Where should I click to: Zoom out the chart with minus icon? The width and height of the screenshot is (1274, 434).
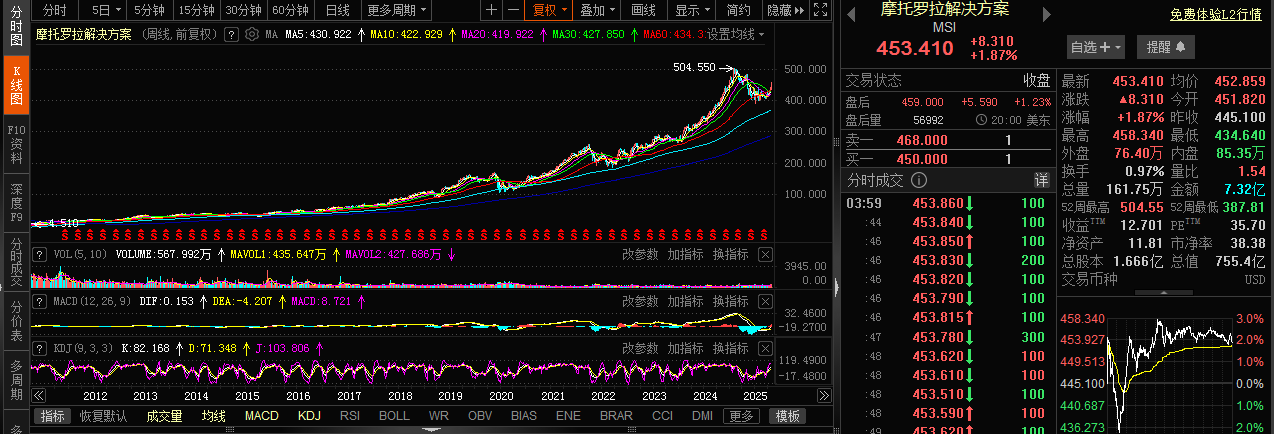(x=512, y=10)
